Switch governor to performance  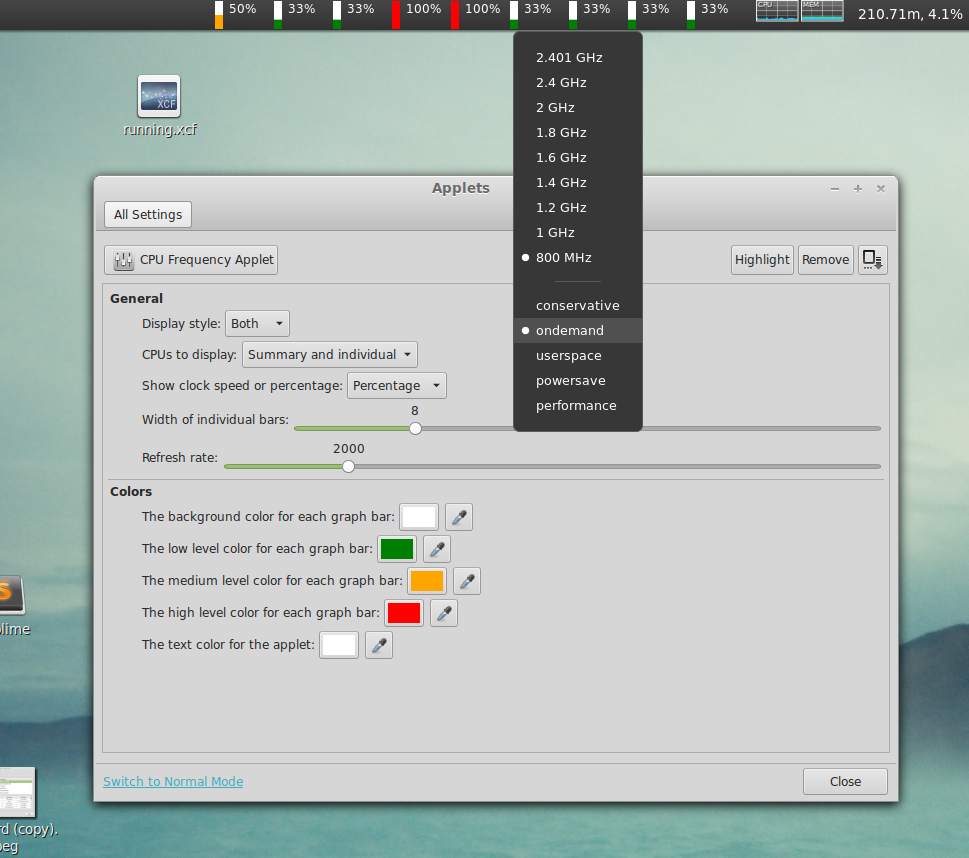coord(577,405)
